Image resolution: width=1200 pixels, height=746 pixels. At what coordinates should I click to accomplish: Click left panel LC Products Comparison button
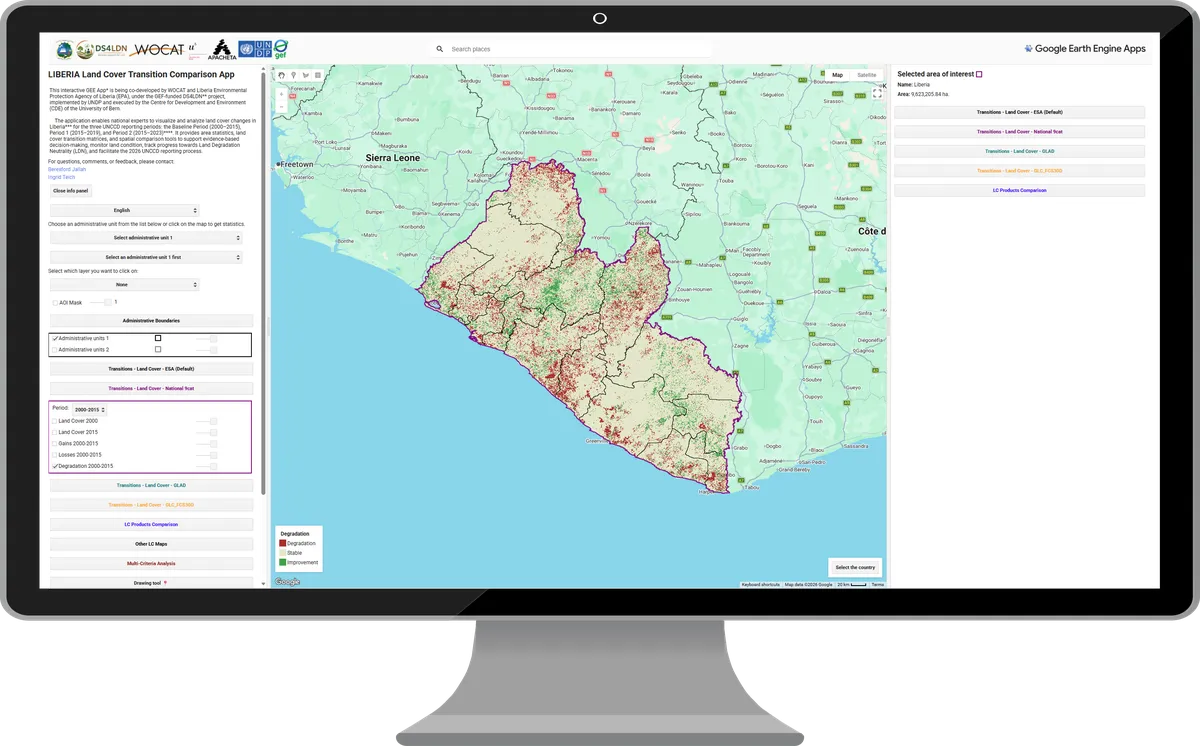(x=151, y=524)
